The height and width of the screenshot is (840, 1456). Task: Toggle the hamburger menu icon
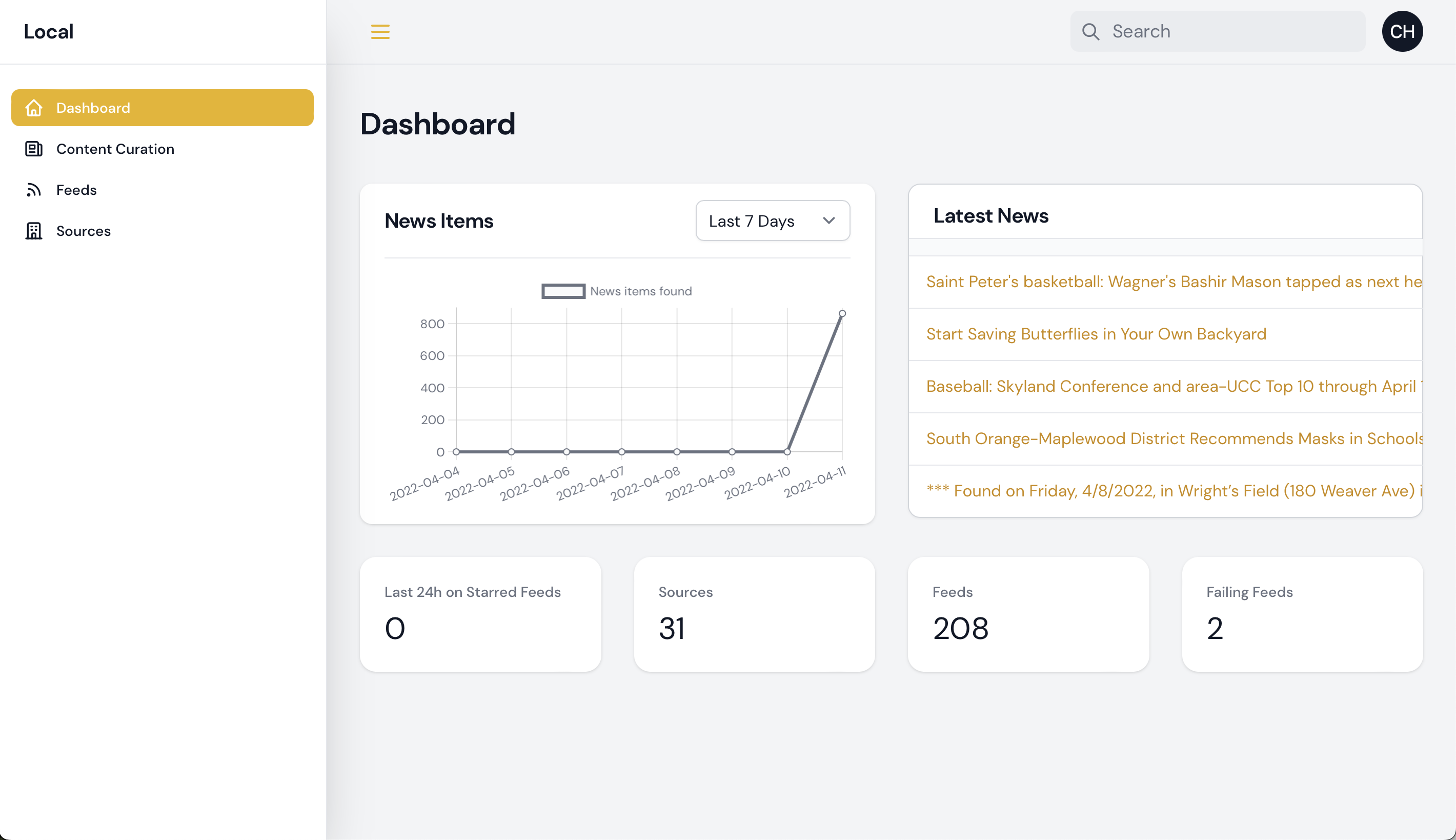pyautogui.click(x=380, y=32)
